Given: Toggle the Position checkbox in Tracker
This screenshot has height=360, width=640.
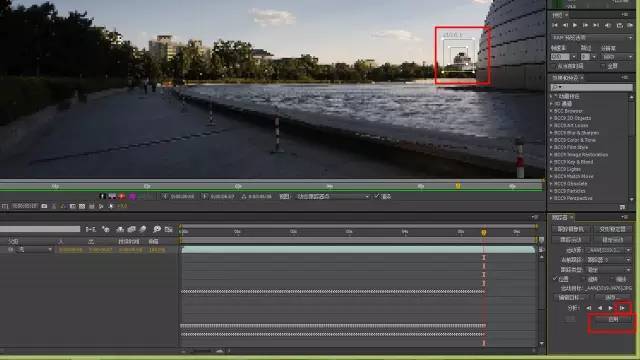Looking at the screenshot, I should click(555, 279).
